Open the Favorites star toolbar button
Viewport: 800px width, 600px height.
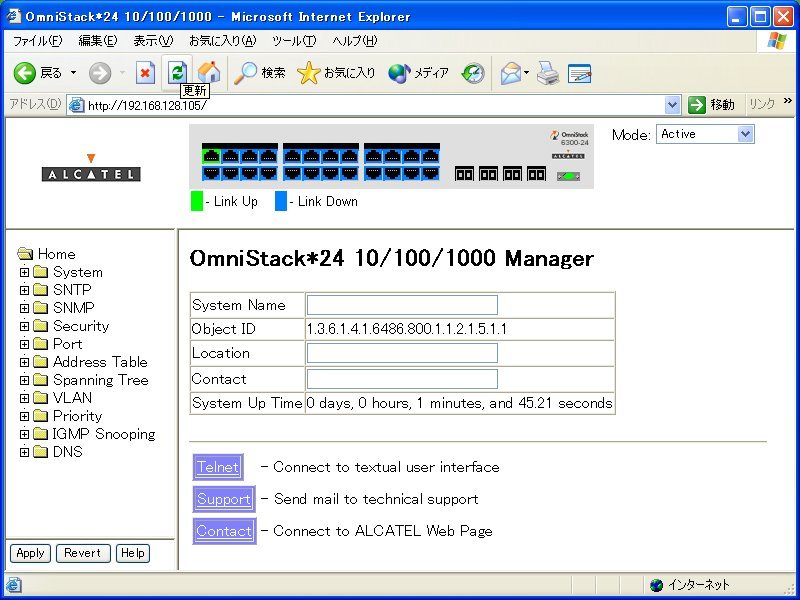tap(337, 73)
